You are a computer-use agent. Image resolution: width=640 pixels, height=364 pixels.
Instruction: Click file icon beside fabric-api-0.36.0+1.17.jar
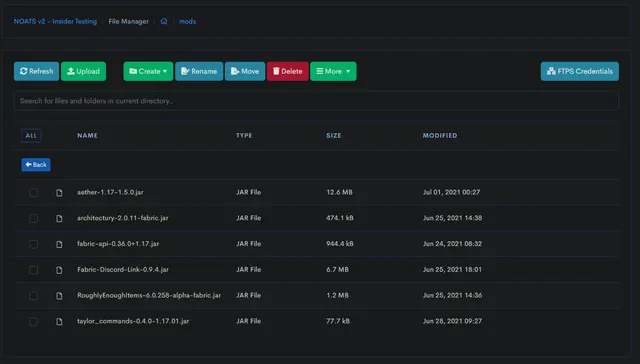59,244
